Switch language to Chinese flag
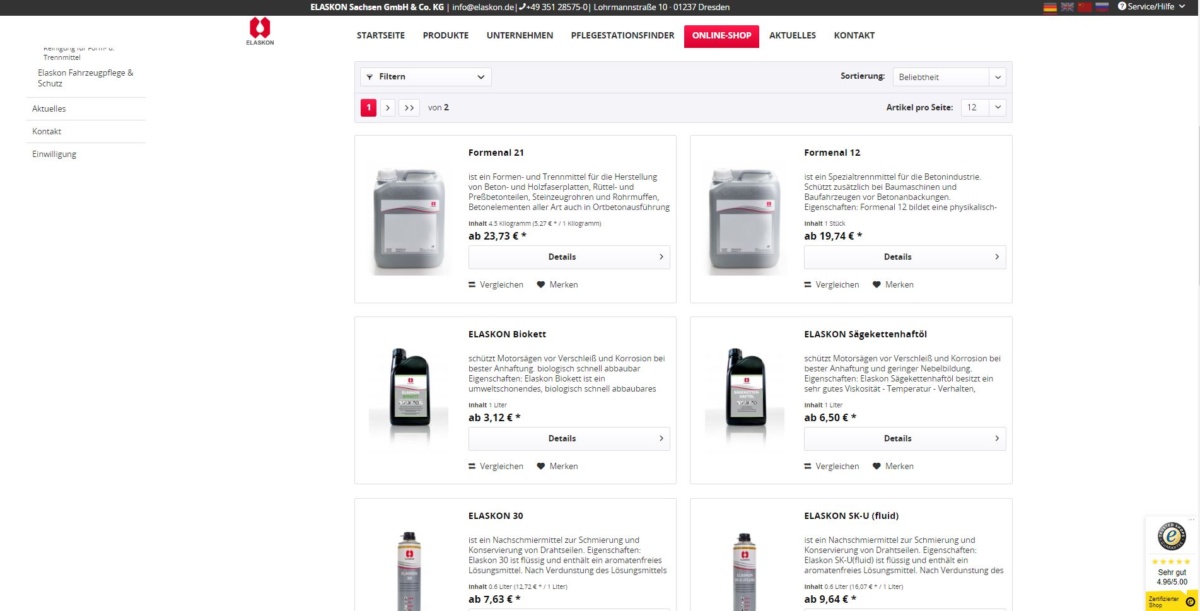Viewport: 1200px width, 611px height. coord(1084,7)
